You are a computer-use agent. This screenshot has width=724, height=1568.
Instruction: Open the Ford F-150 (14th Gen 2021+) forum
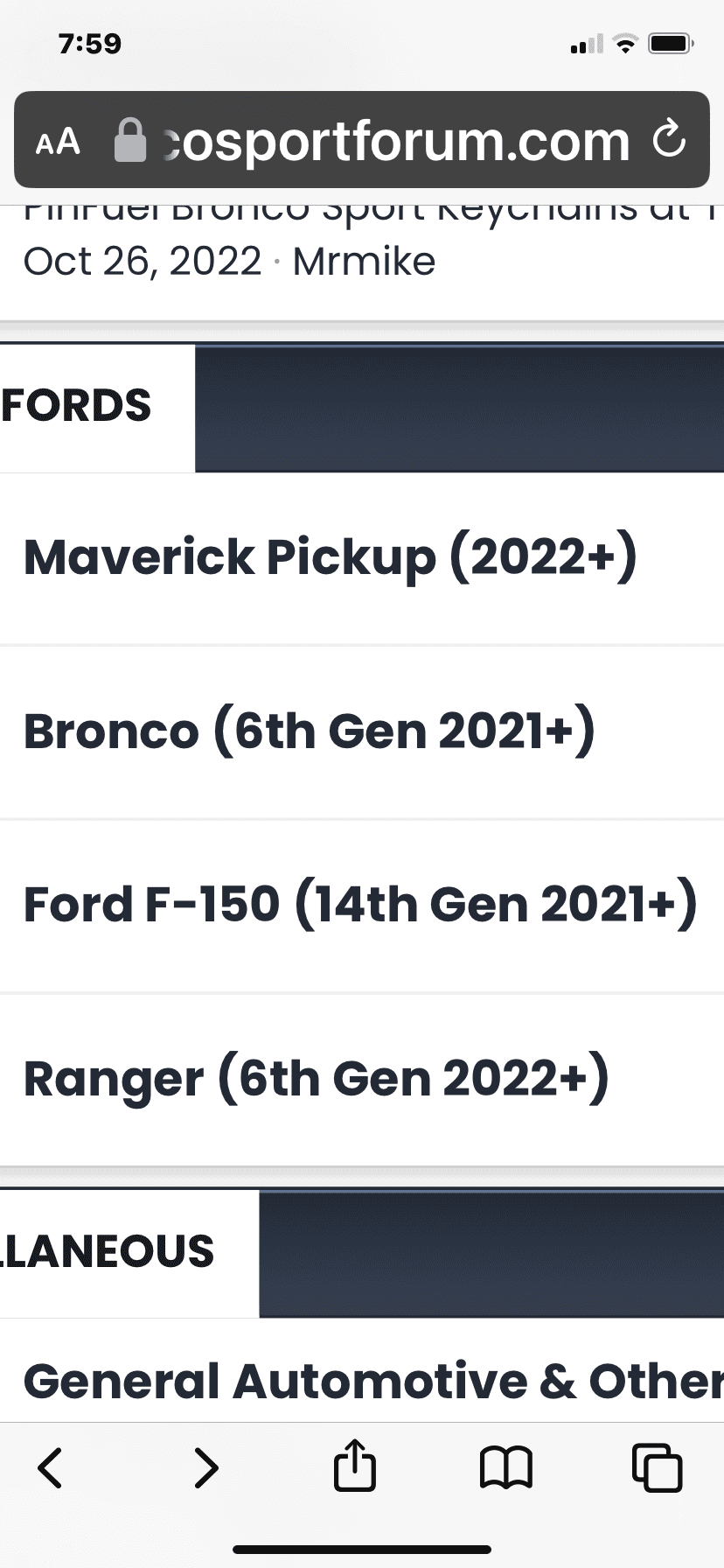coord(360,904)
